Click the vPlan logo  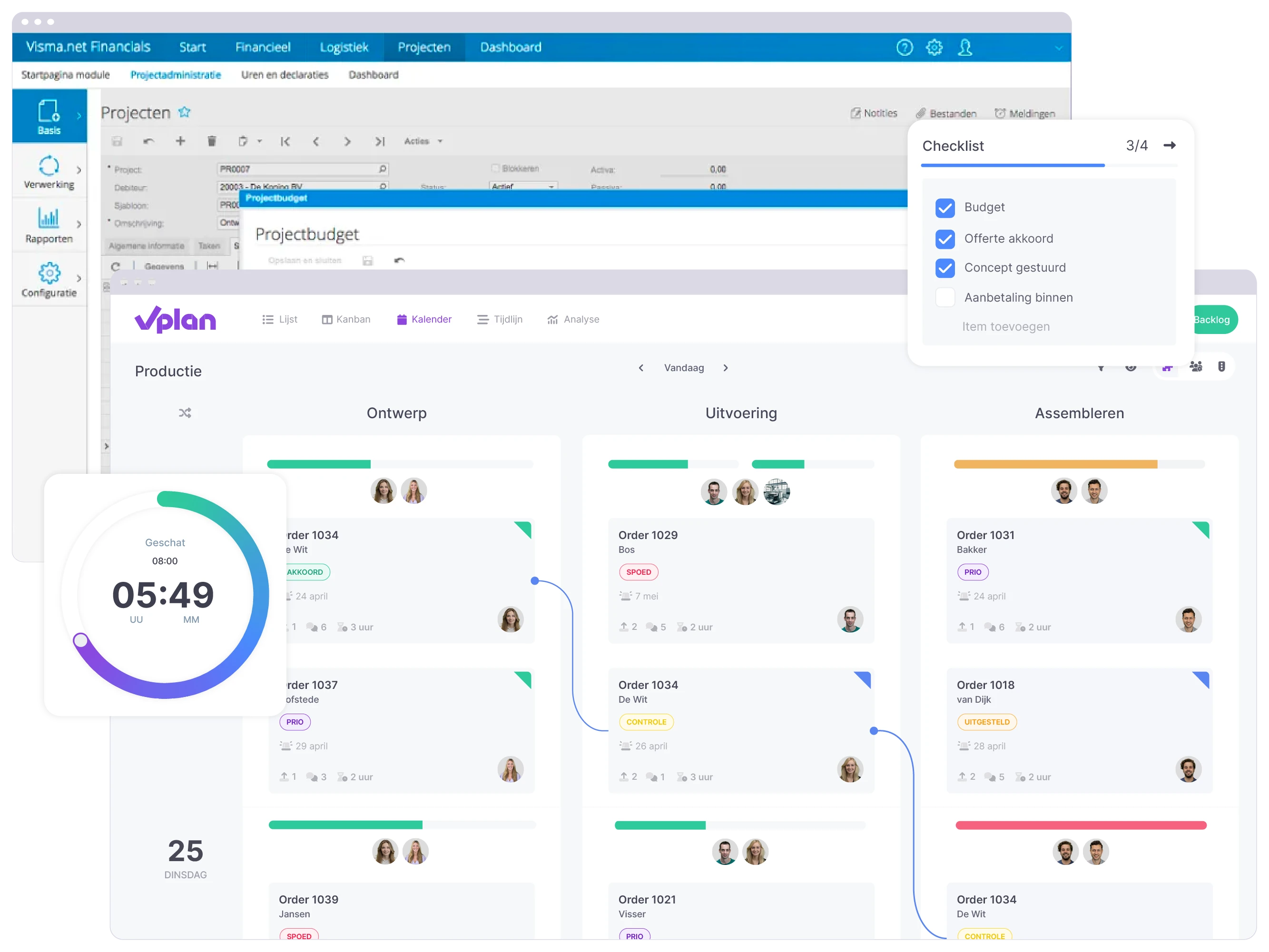click(175, 319)
